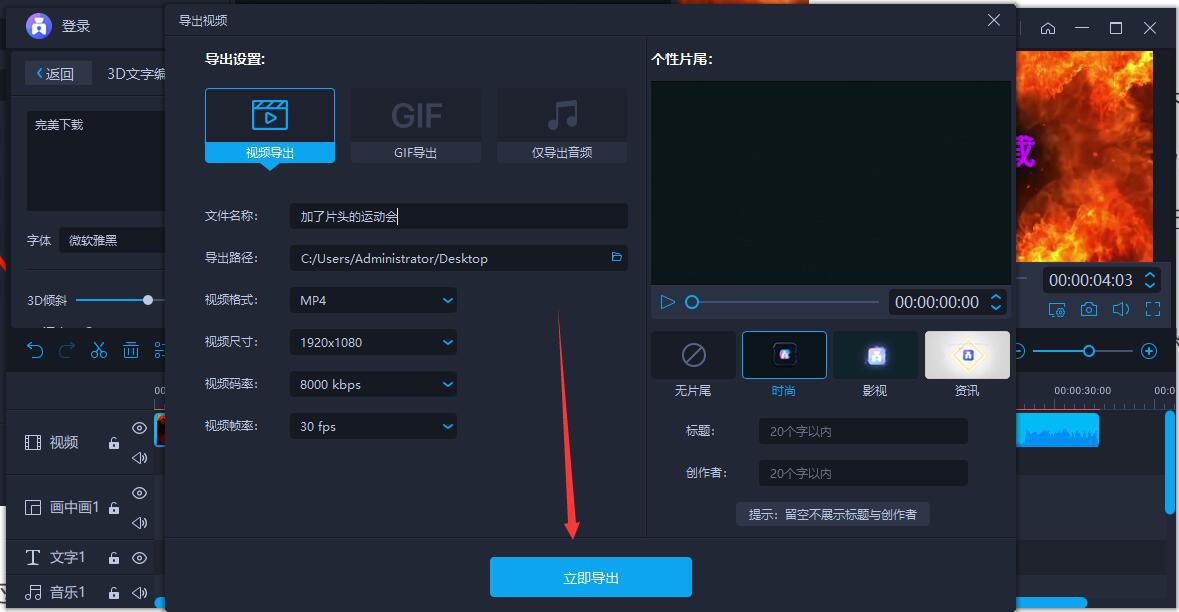Click the ending preview progress slider handle

692,302
